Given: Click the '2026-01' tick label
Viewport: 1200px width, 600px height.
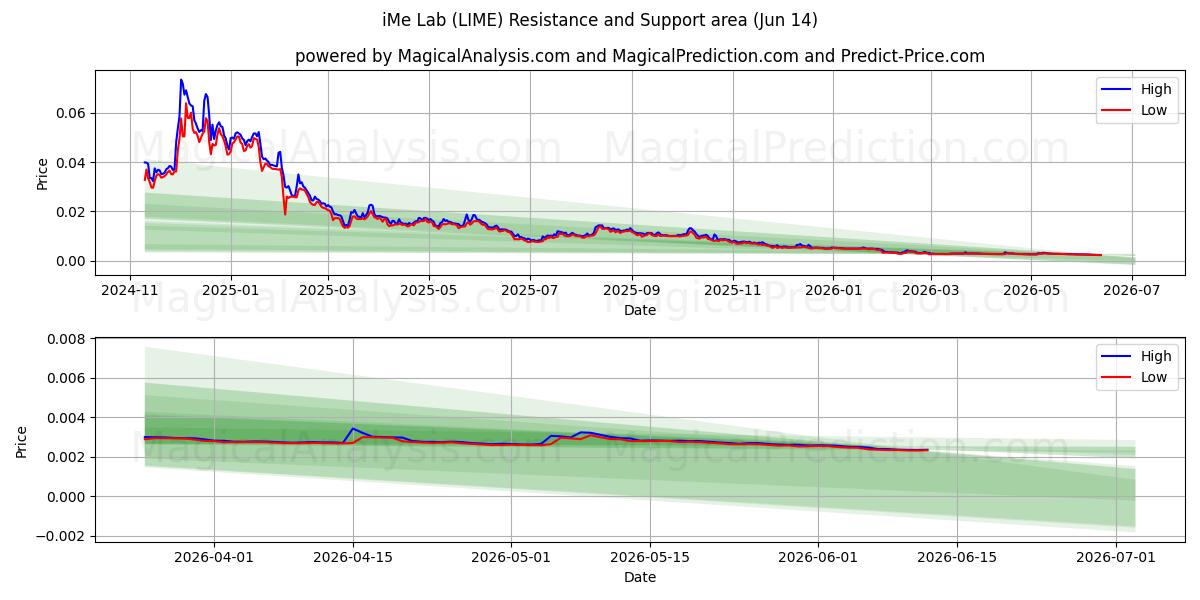Looking at the screenshot, I should tap(833, 290).
